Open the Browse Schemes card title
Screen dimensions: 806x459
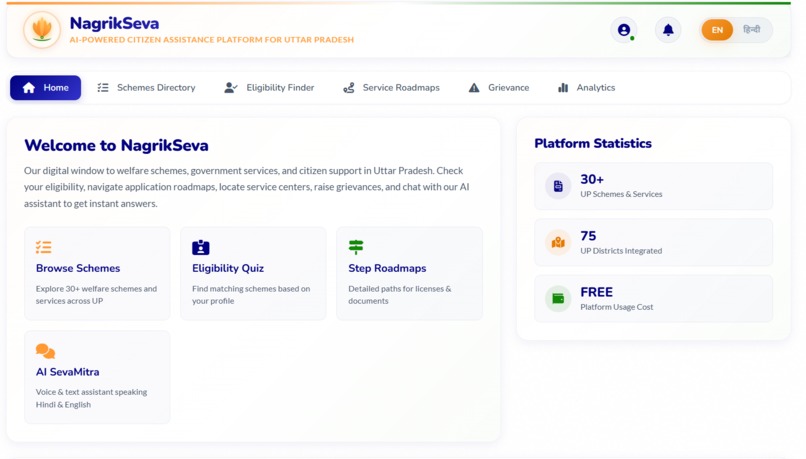[78, 268]
